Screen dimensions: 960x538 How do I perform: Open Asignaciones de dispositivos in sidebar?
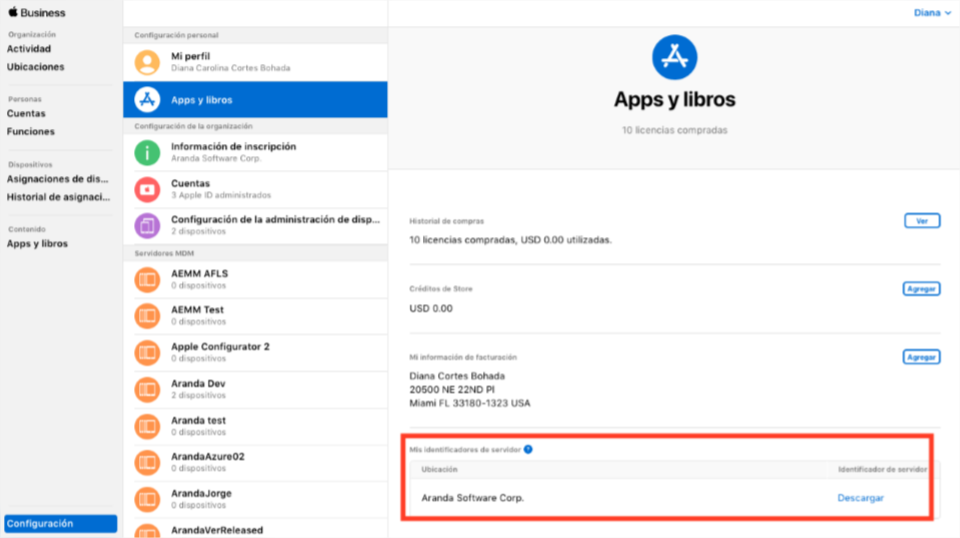point(58,179)
